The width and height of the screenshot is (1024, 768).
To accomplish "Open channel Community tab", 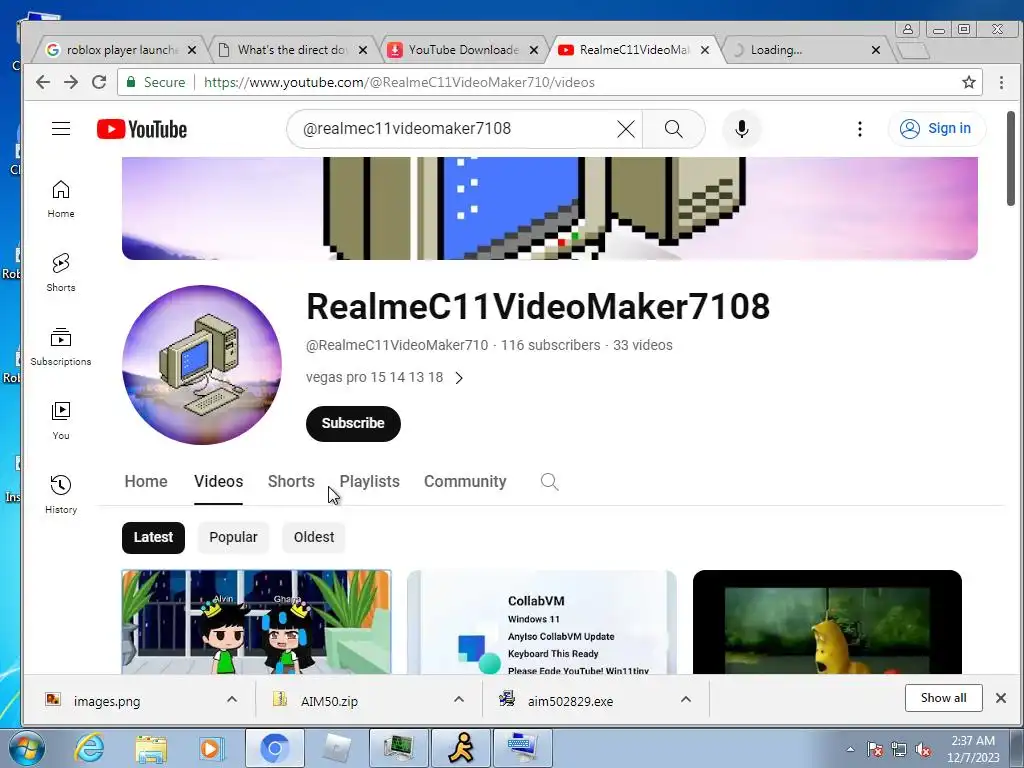I will pos(465,481).
